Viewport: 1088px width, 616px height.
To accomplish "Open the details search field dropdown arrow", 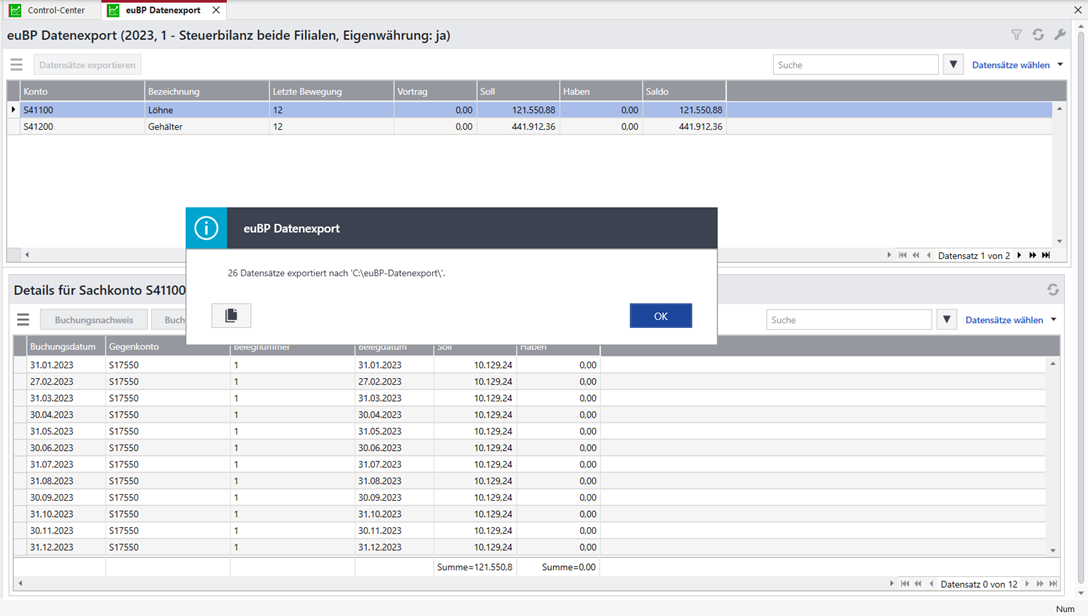I will click(x=947, y=320).
